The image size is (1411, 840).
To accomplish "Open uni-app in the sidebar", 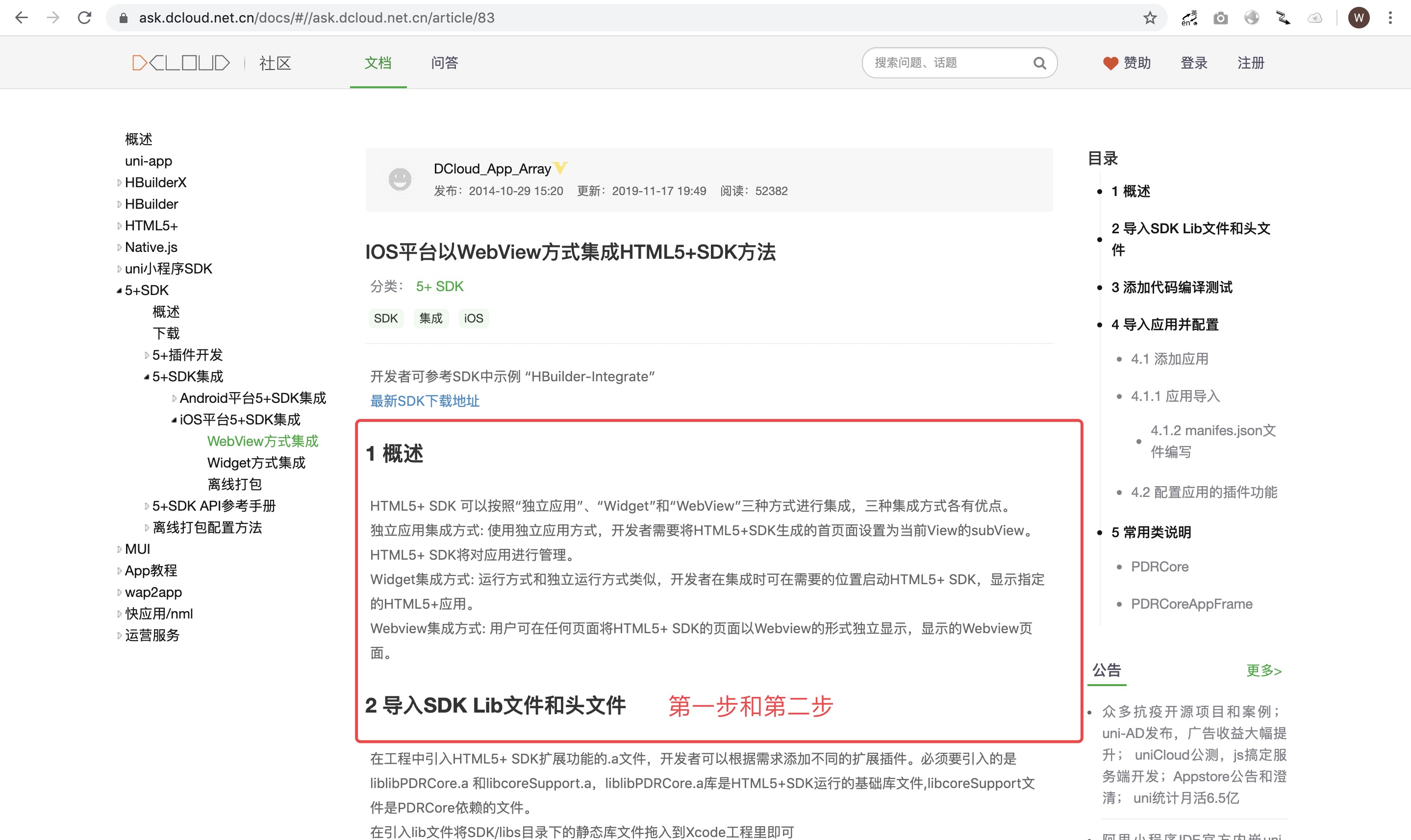I will click(149, 161).
